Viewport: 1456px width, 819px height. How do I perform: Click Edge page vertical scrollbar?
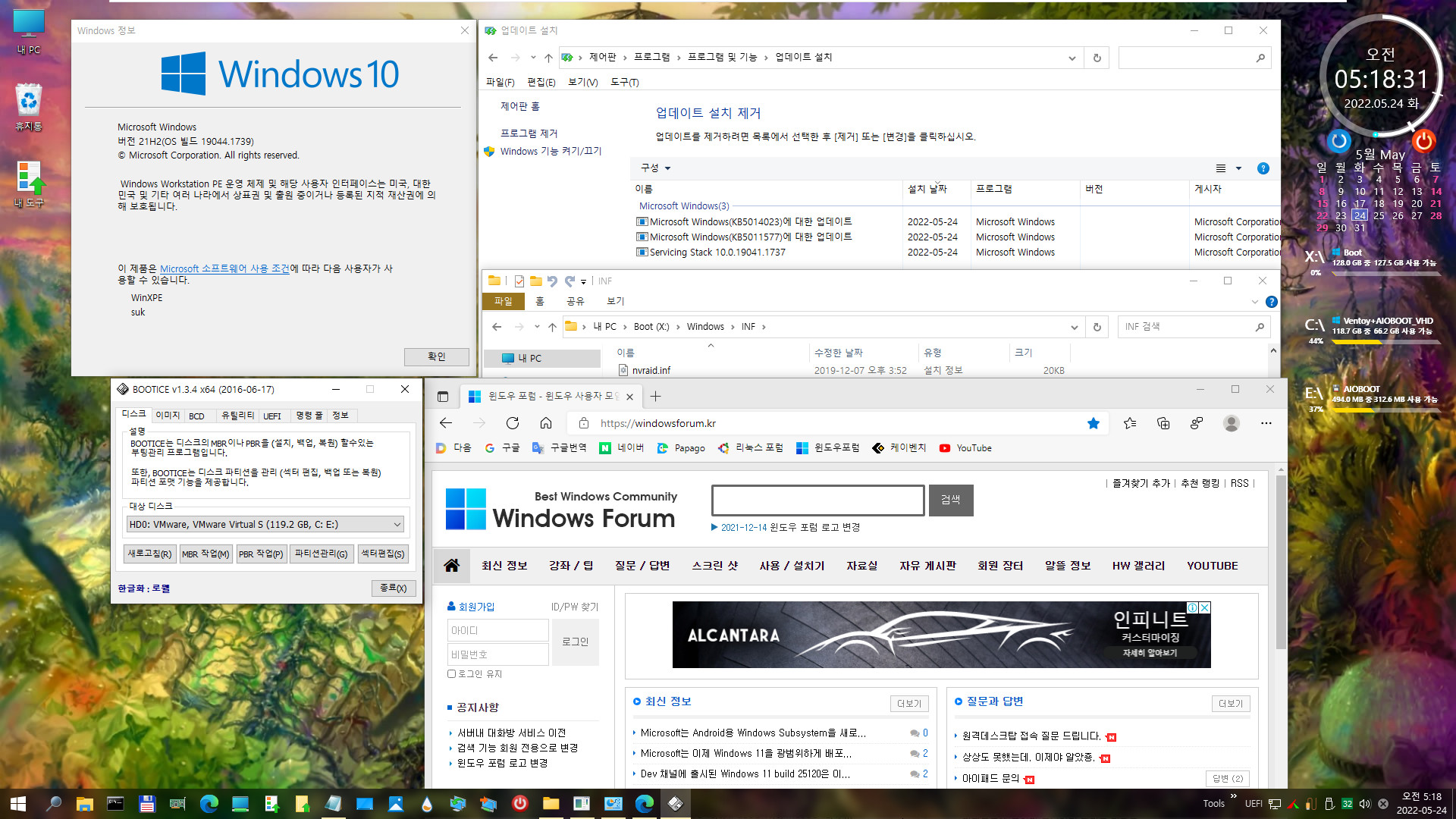(x=1281, y=561)
